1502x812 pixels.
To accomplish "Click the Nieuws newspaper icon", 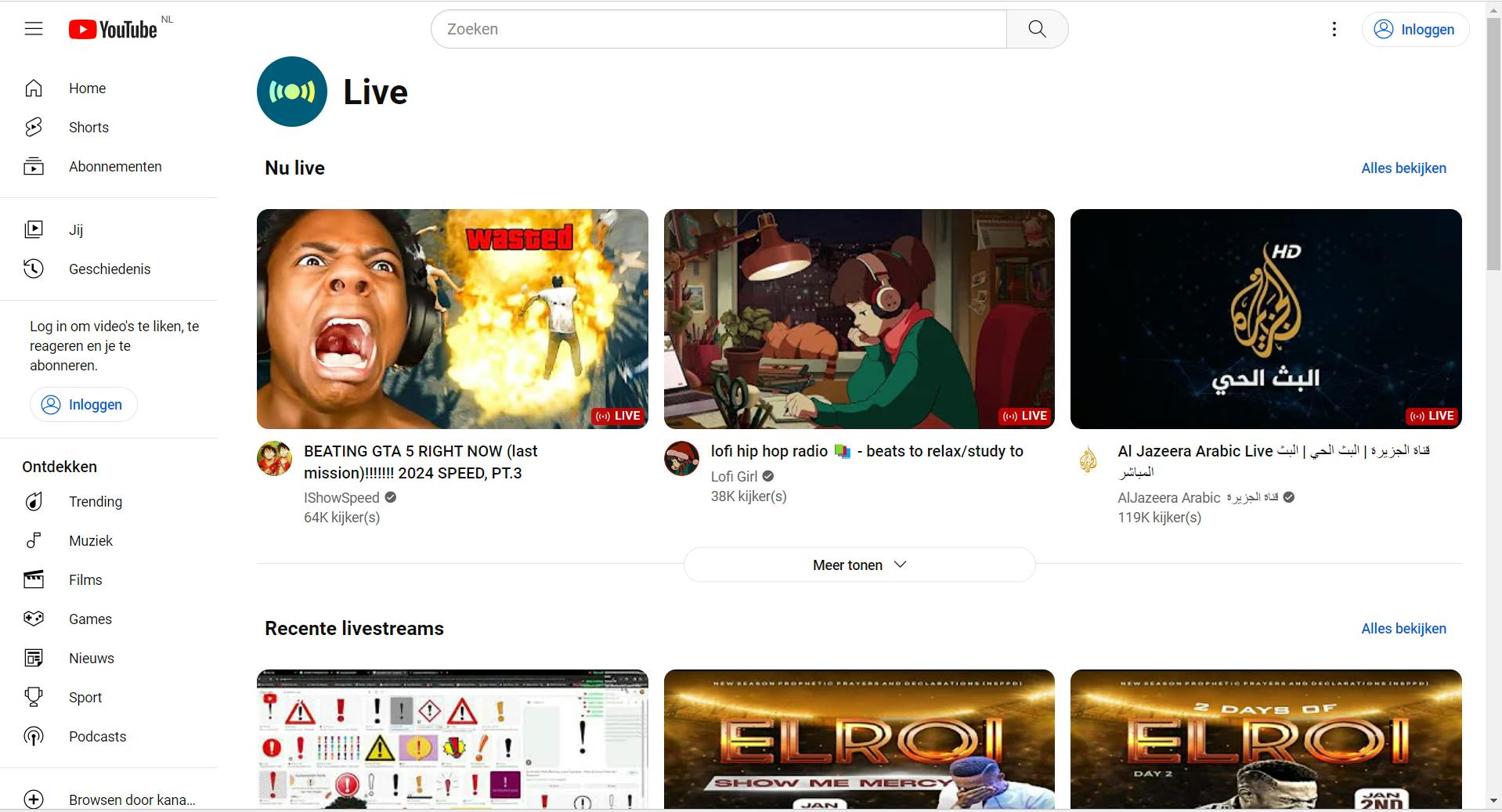I will pos(34,659).
